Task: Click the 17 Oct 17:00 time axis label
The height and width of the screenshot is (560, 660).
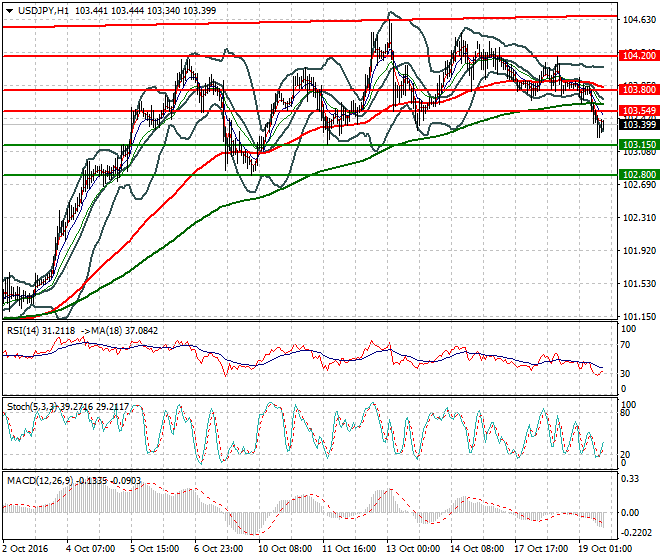Action: (x=541, y=549)
